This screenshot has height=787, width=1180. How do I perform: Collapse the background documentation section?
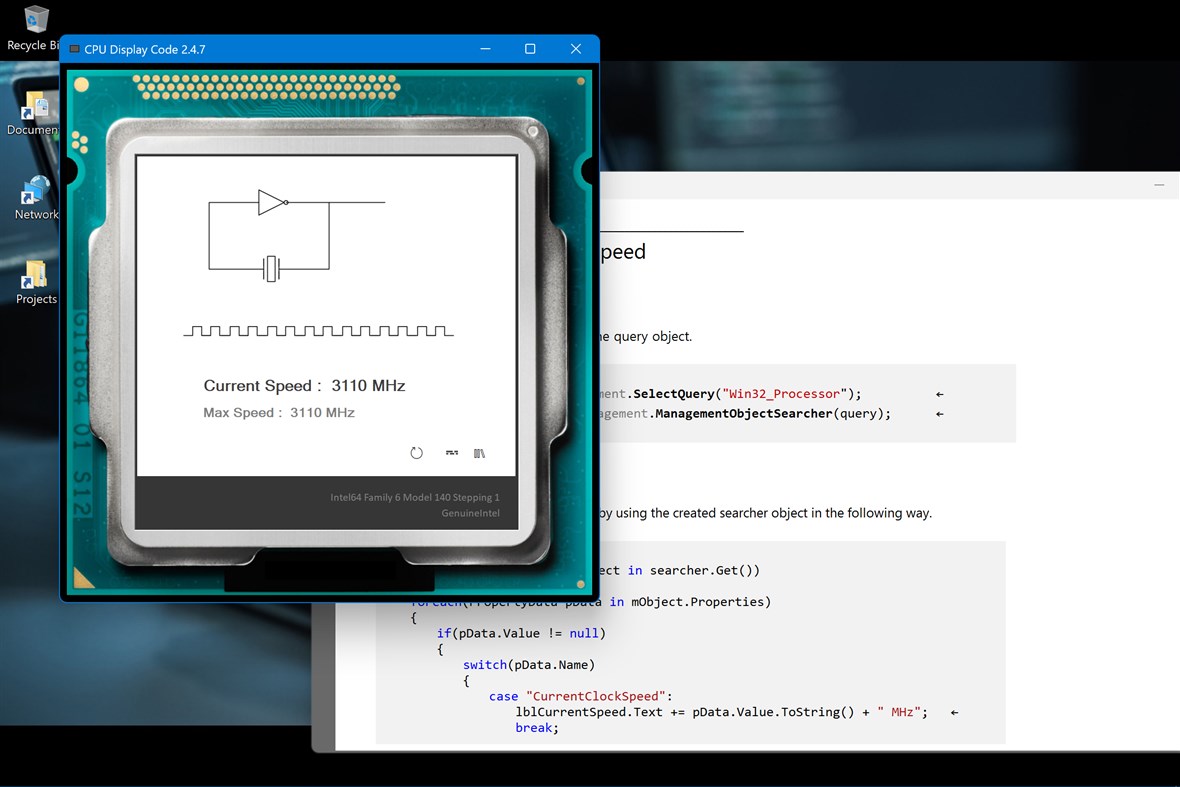click(1158, 184)
